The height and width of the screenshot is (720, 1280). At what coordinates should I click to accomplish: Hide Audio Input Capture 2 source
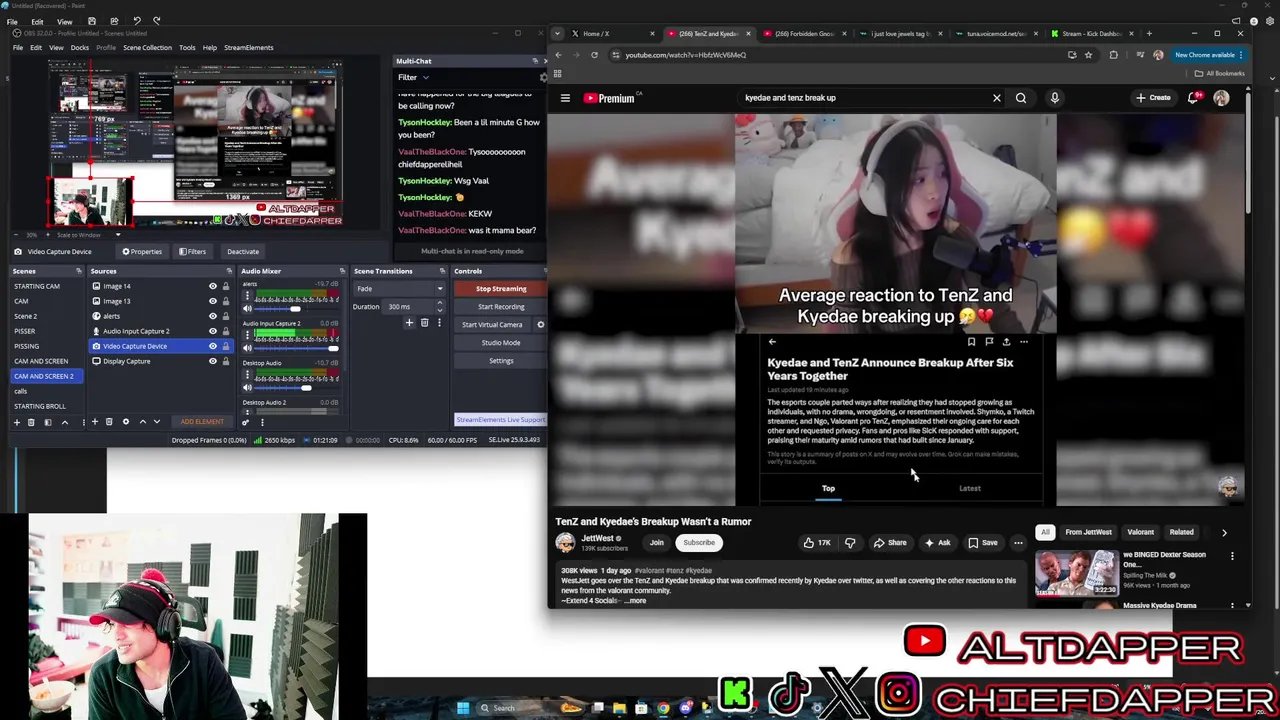point(212,331)
